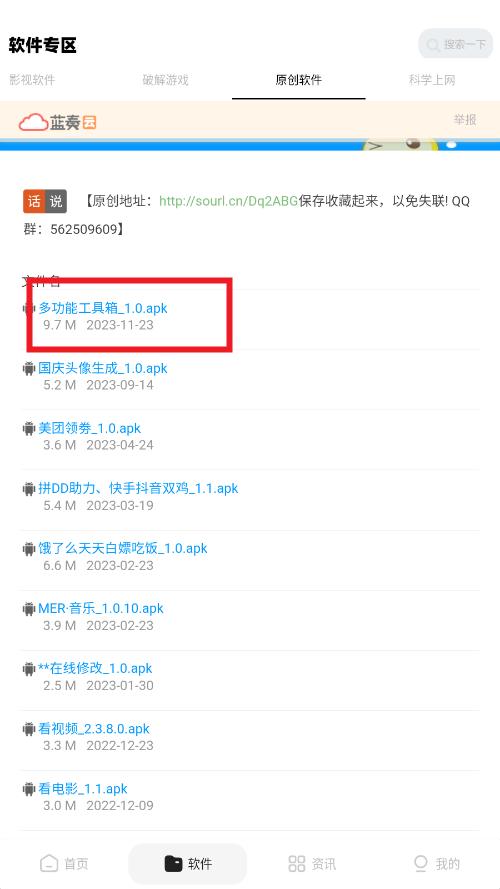Click Android icon beside 看电影_1.1.apk
Viewport: 500px width, 889px height.
(x=28, y=789)
